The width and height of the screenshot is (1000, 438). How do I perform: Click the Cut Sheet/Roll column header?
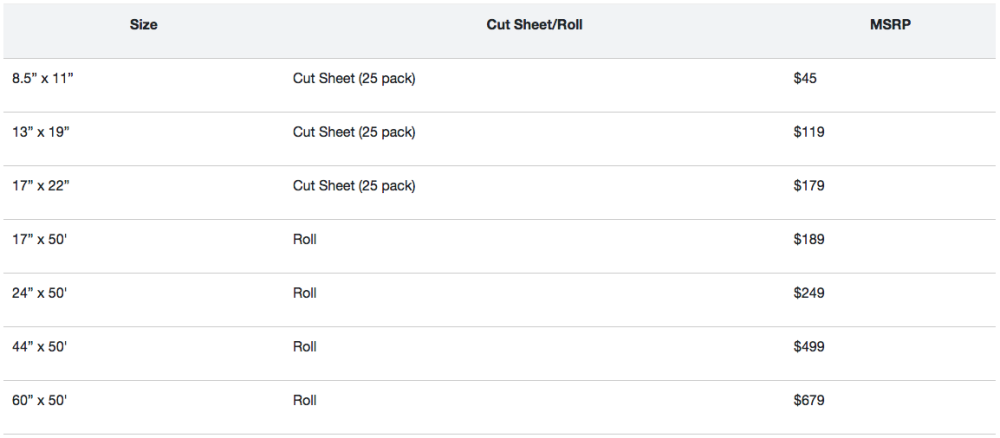point(534,25)
